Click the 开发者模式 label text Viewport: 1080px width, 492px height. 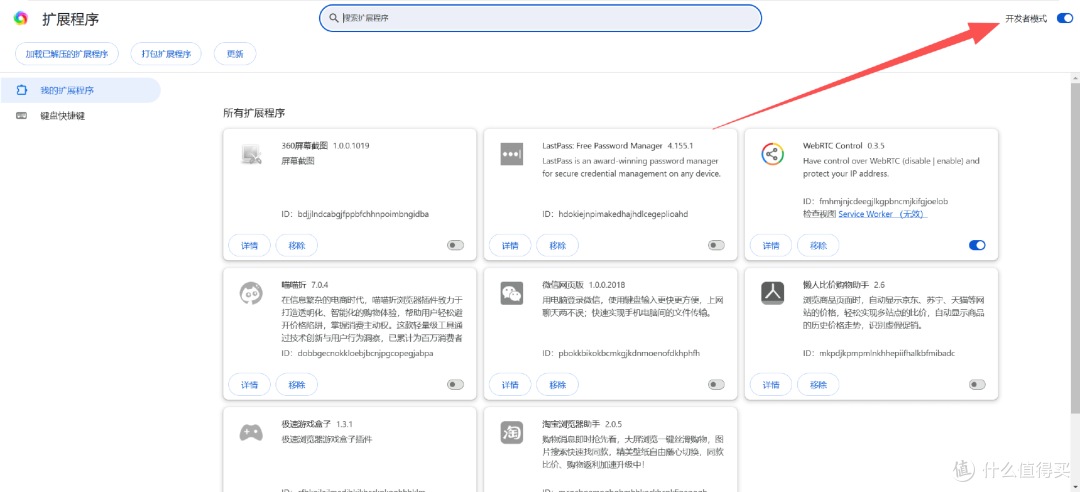click(x=1026, y=19)
